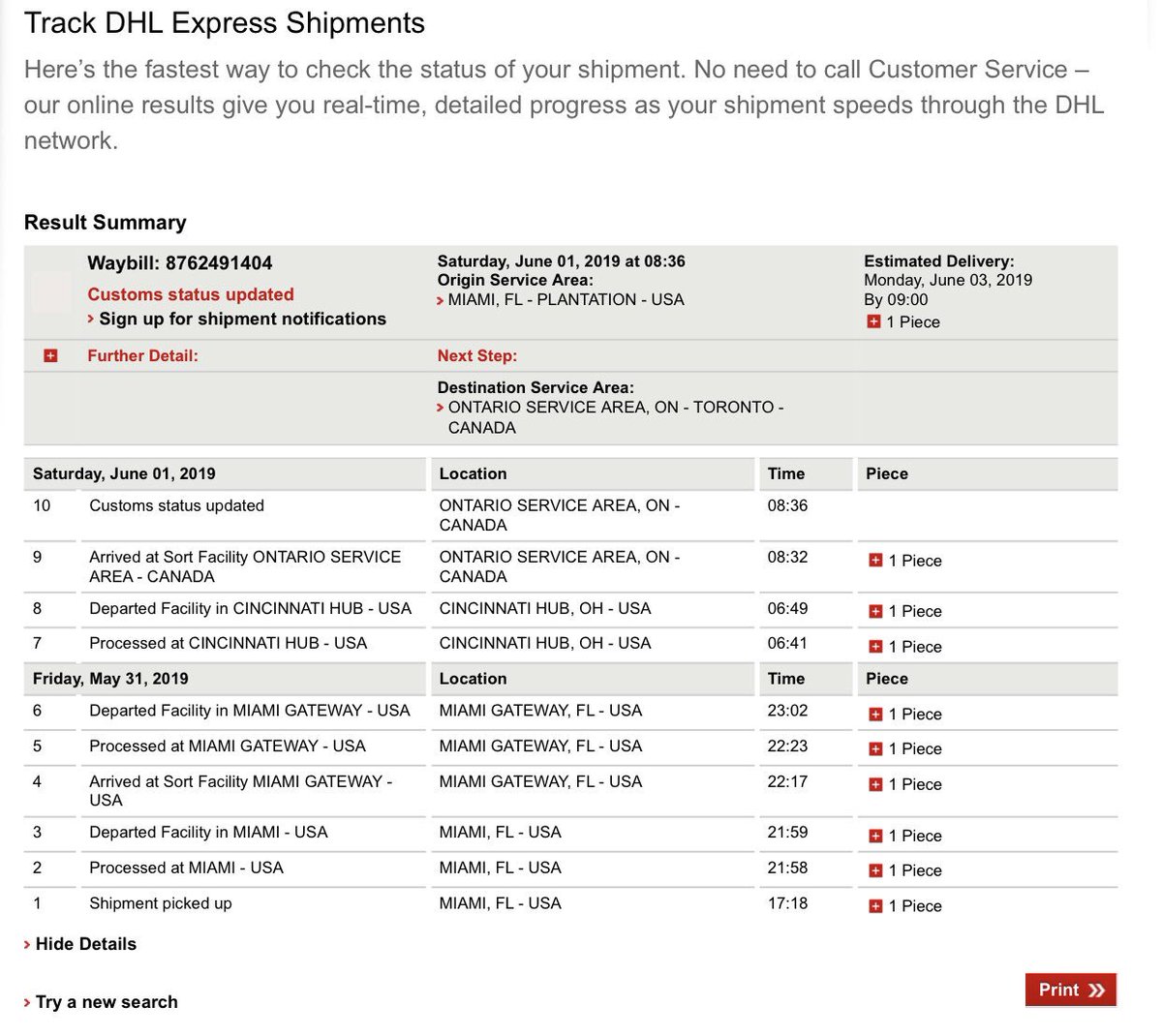
Task: Expand piece icon in the 06:41 row
Action: [x=875, y=646]
